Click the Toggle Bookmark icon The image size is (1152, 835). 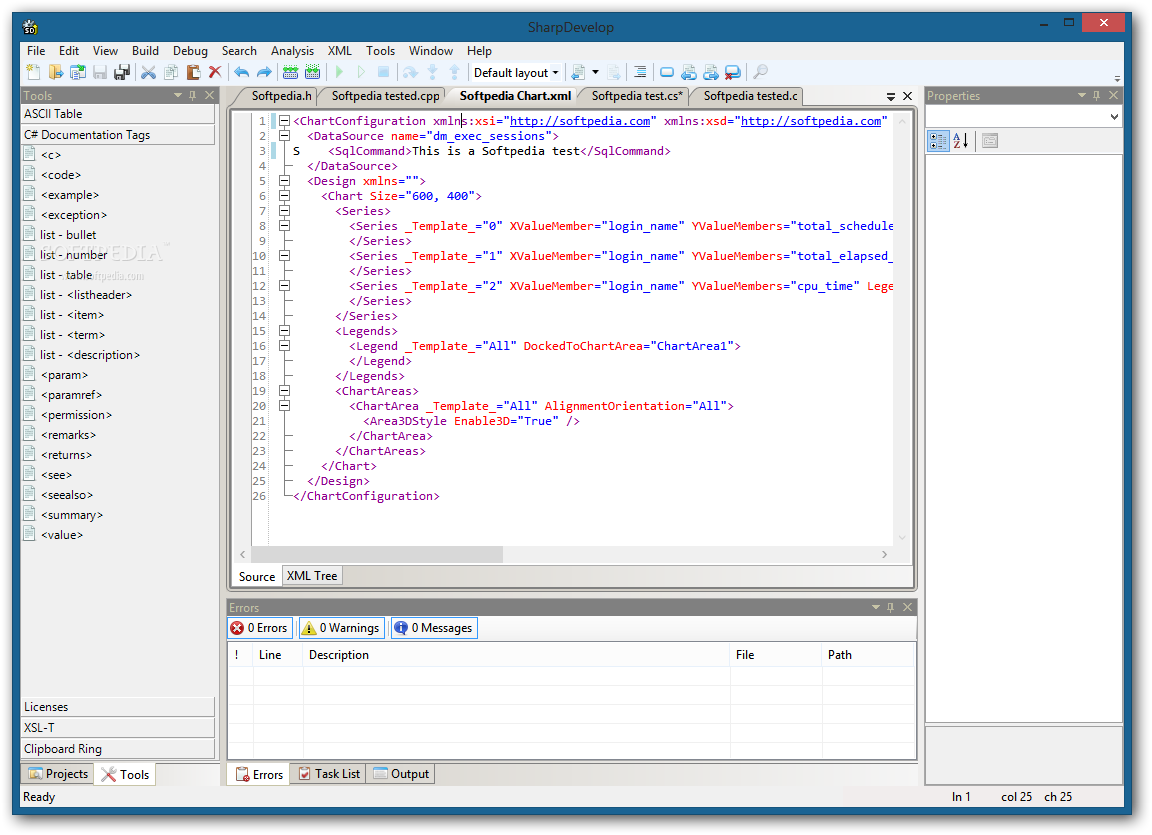tap(667, 72)
